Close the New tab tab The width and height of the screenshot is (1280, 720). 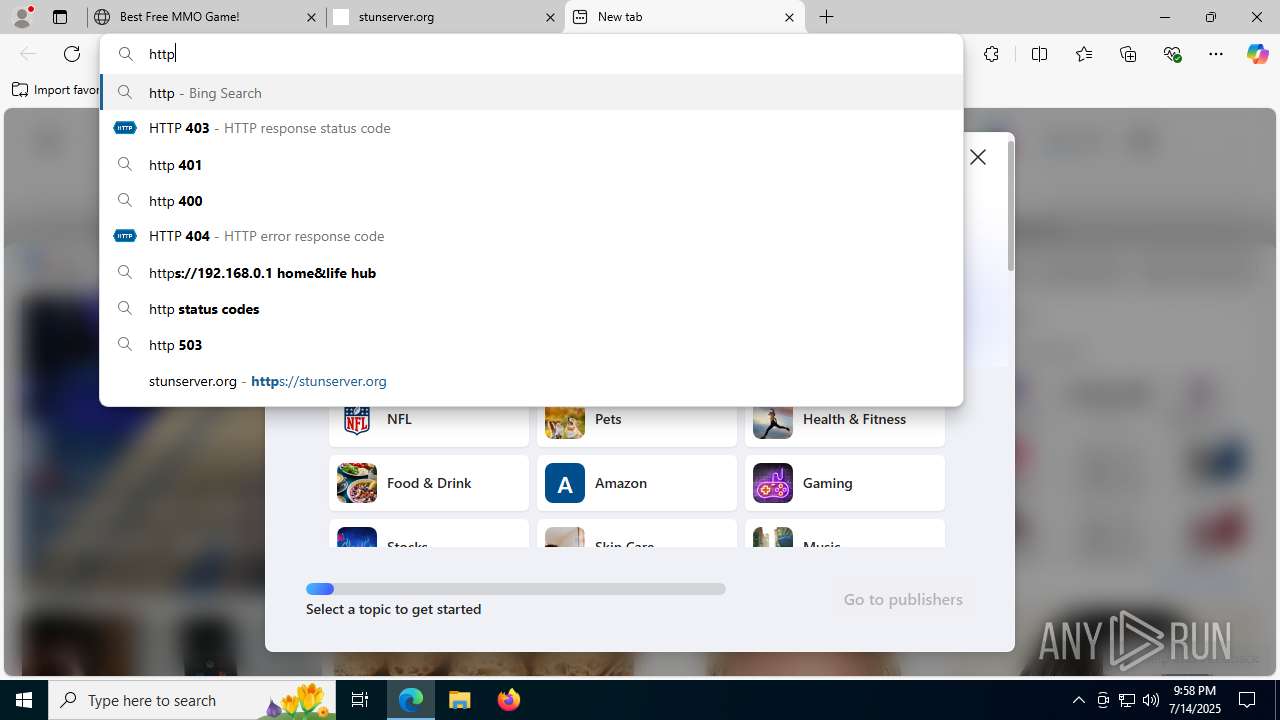coord(789,17)
